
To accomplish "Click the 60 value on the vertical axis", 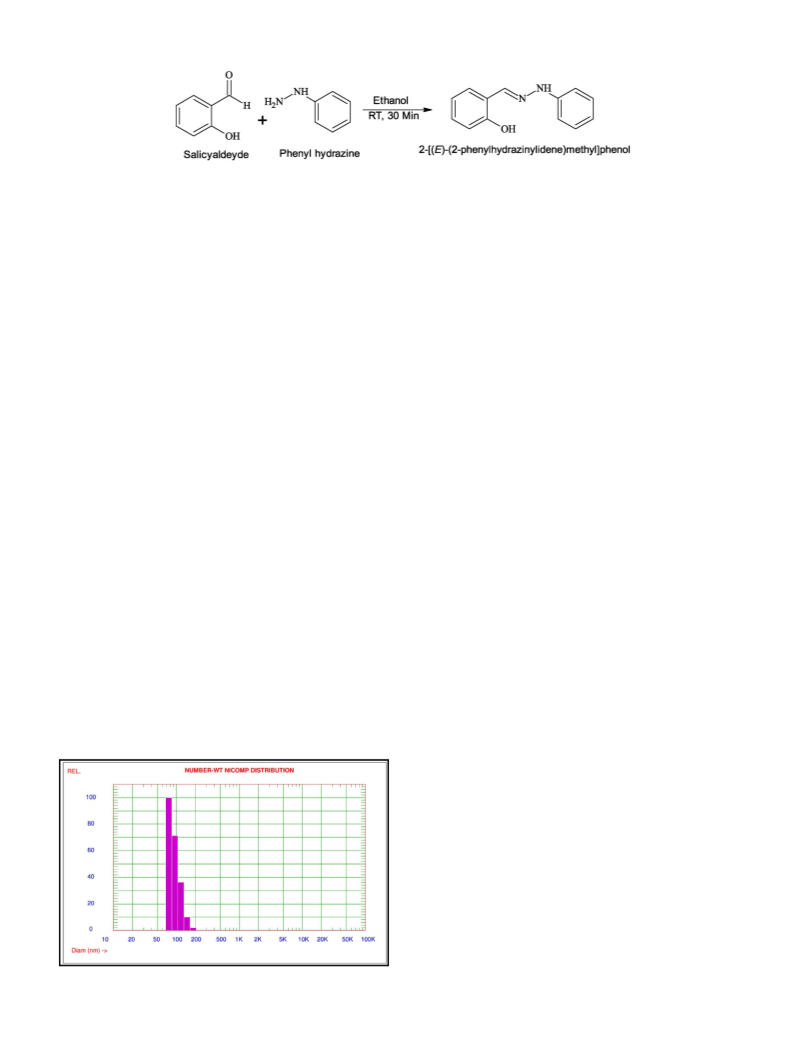I will click(x=90, y=850).
